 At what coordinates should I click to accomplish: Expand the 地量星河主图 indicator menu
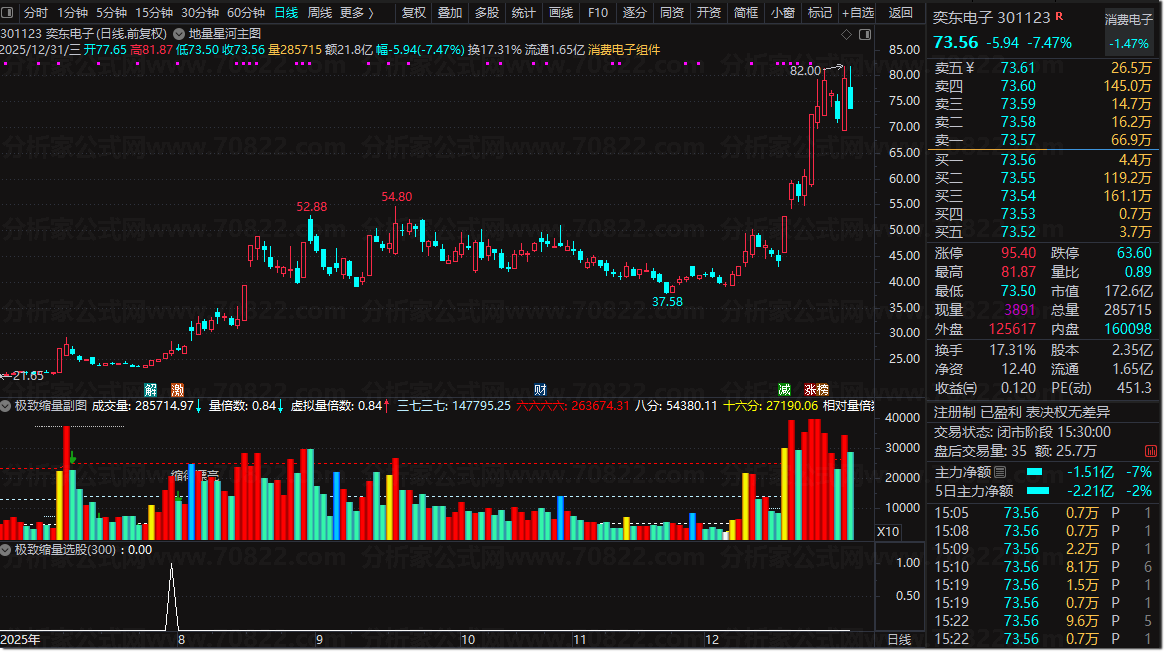(179, 33)
